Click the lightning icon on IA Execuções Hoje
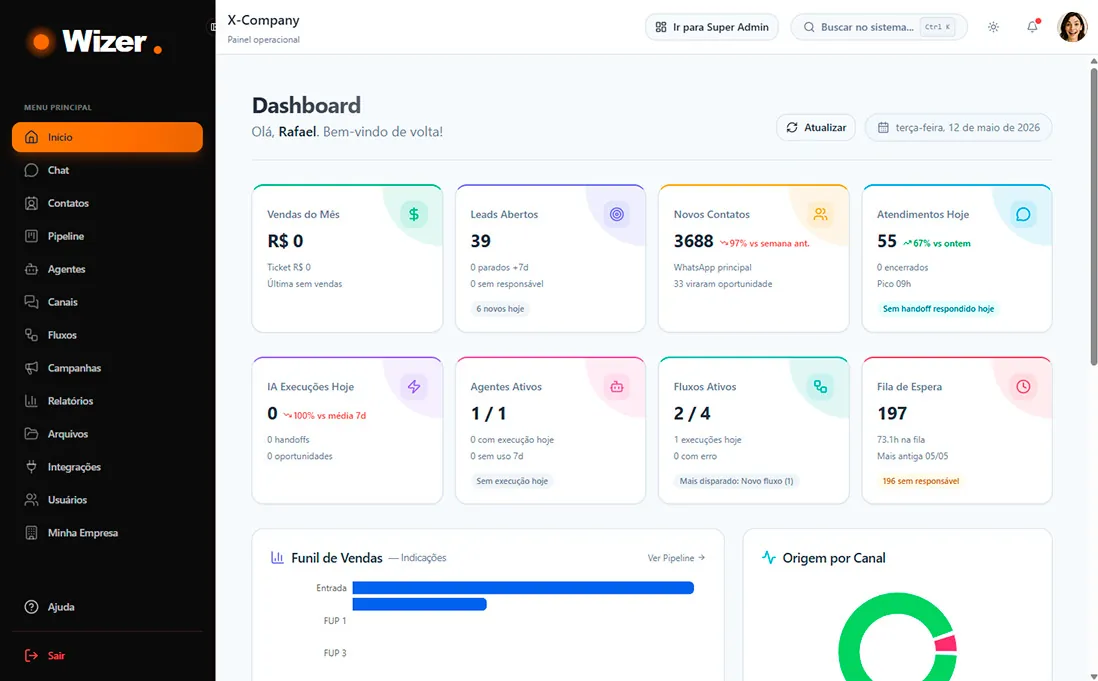This screenshot has width=1098, height=681. pos(414,386)
